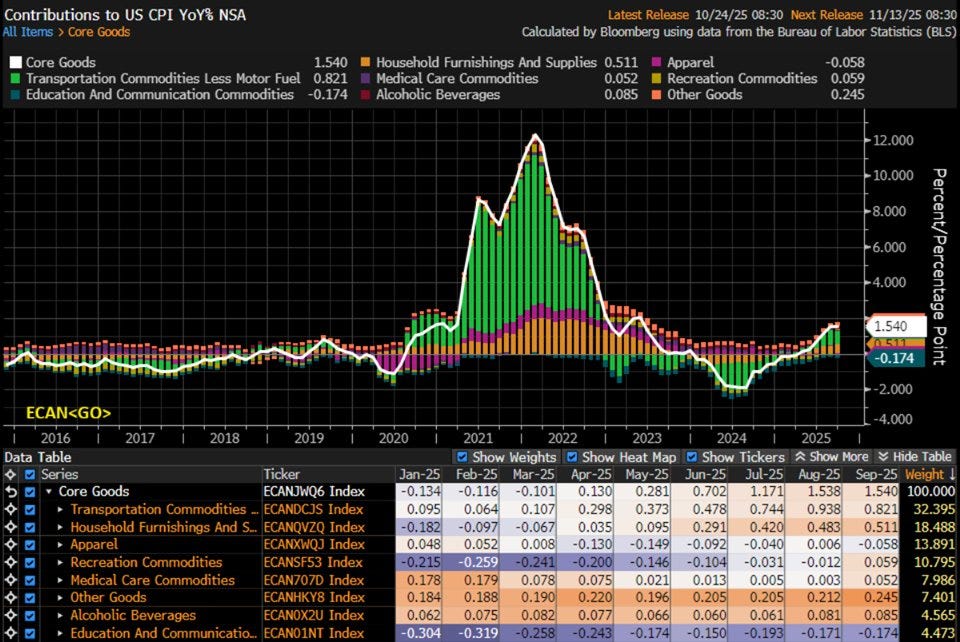This screenshot has width=960, height=642.
Task: Expand the Recreation Commodities row
Action: click(x=62, y=562)
